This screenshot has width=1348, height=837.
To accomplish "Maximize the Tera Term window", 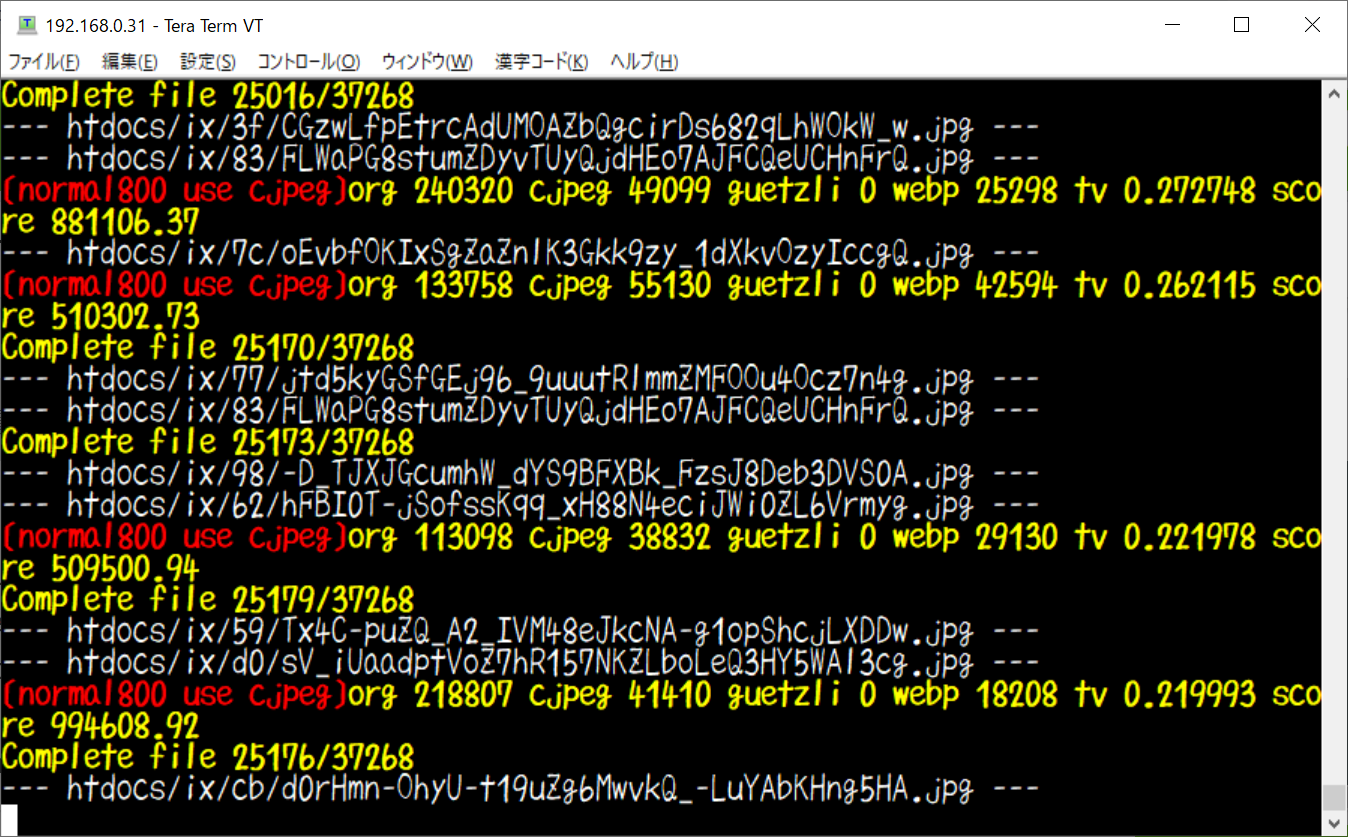I will pyautogui.click(x=1241, y=25).
